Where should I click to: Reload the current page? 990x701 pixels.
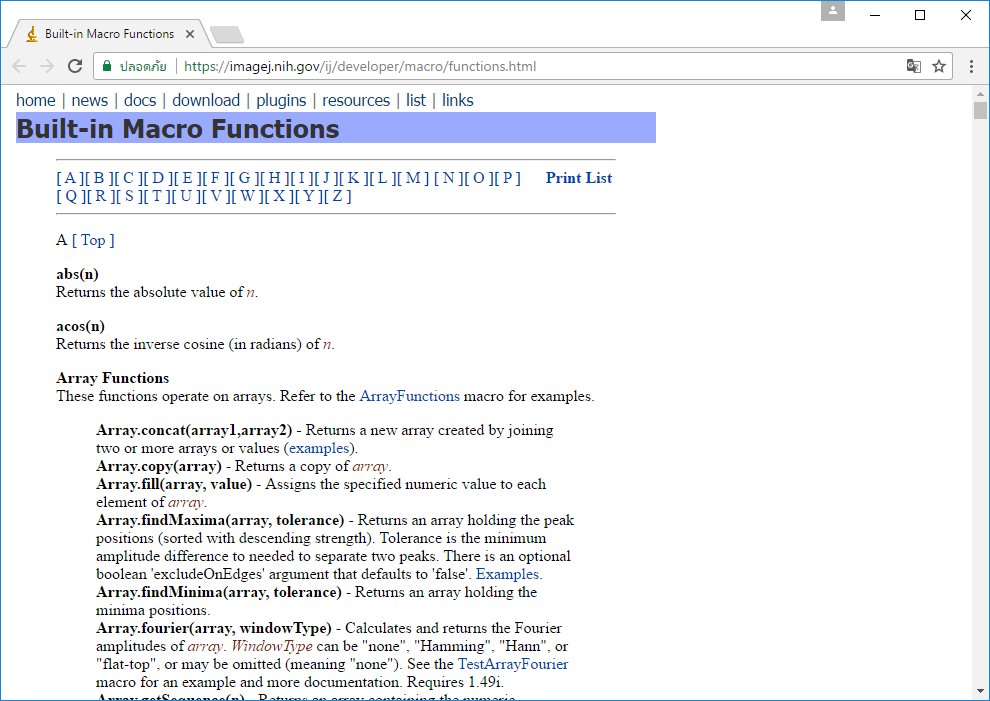(76, 66)
